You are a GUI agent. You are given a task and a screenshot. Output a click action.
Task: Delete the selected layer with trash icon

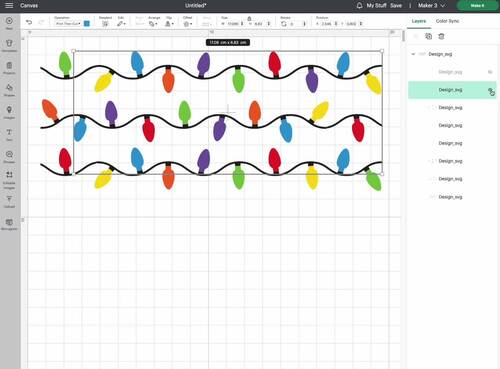(x=441, y=36)
